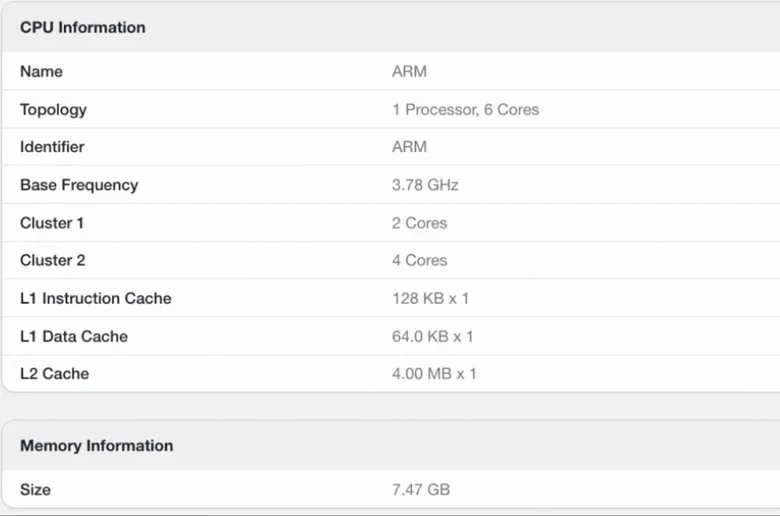Select the L1 Data Cache label
The height and width of the screenshot is (516, 780).
[x=74, y=336]
